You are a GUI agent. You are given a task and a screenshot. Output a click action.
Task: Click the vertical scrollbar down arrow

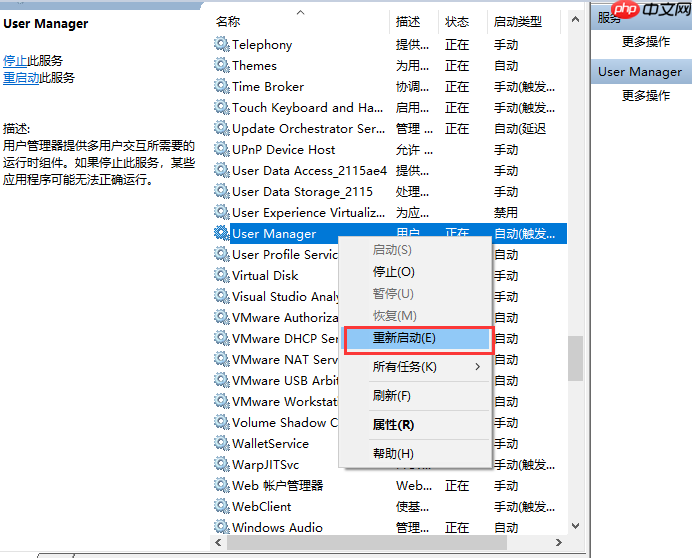coord(575,525)
